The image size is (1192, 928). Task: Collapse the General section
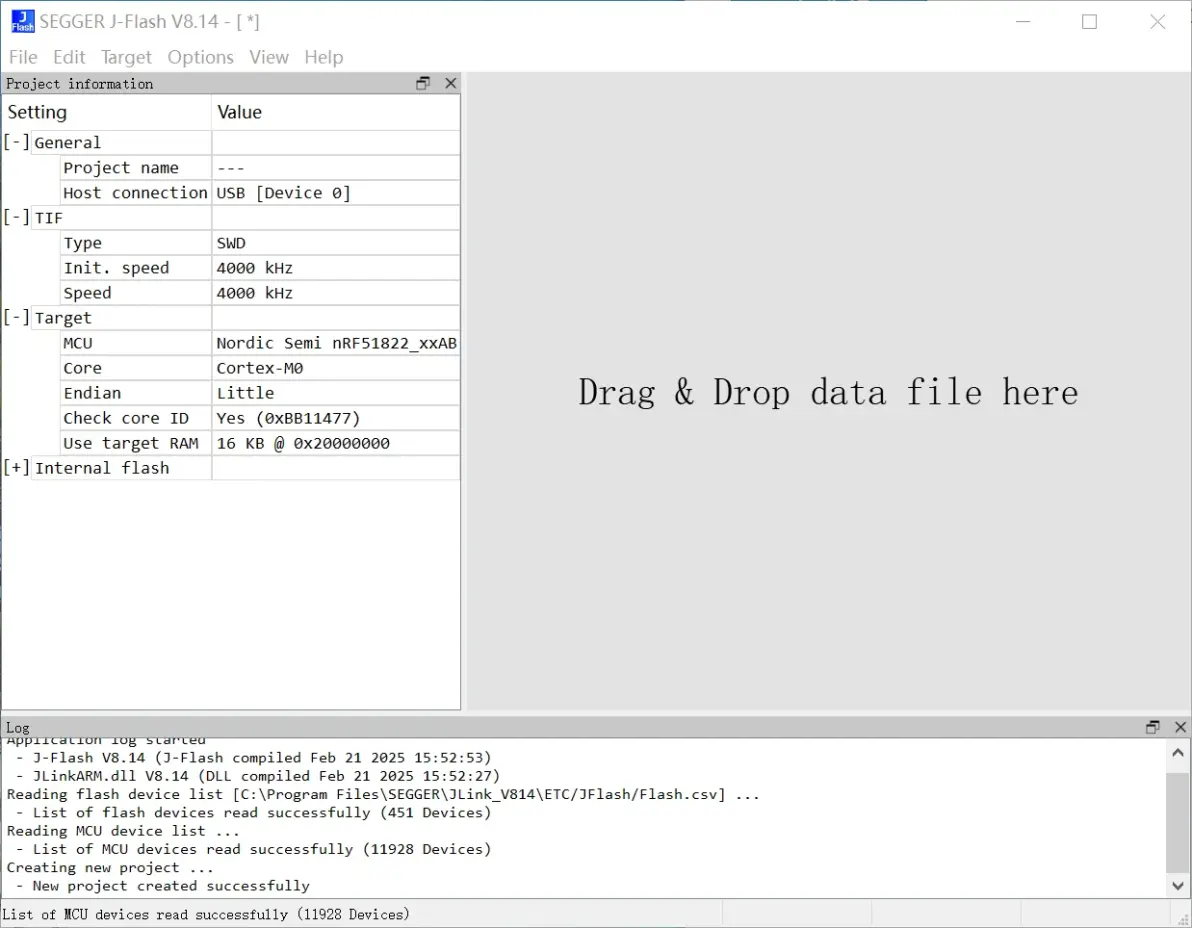coord(17,142)
